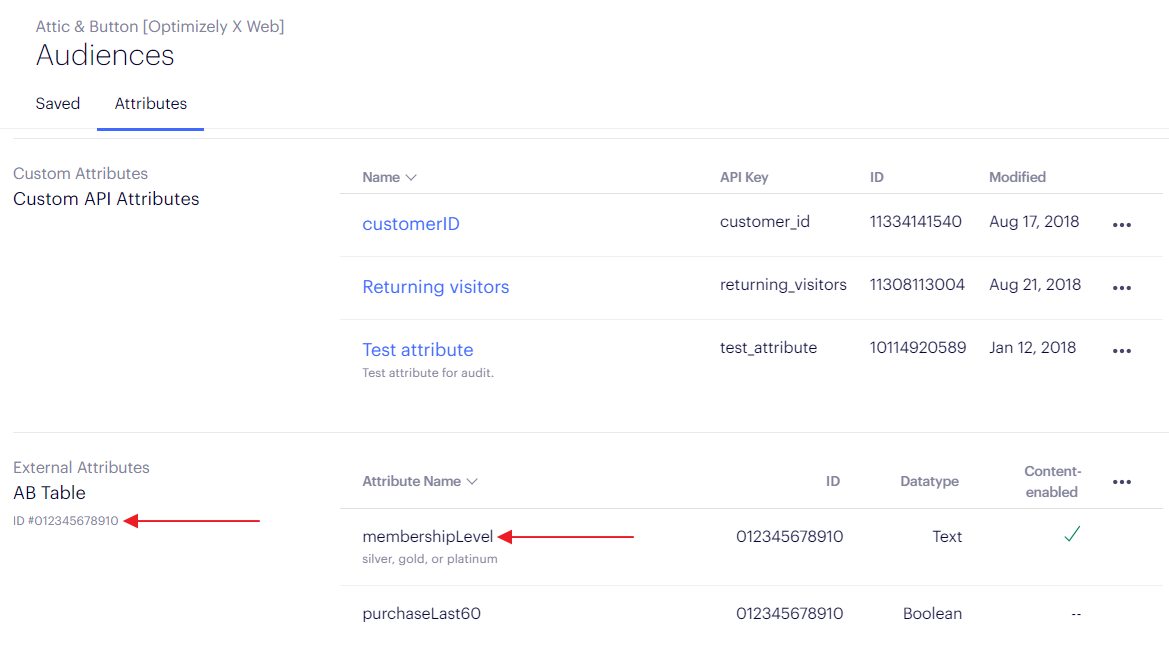
Task: Select the Attributes tab
Action: (151, 104)
